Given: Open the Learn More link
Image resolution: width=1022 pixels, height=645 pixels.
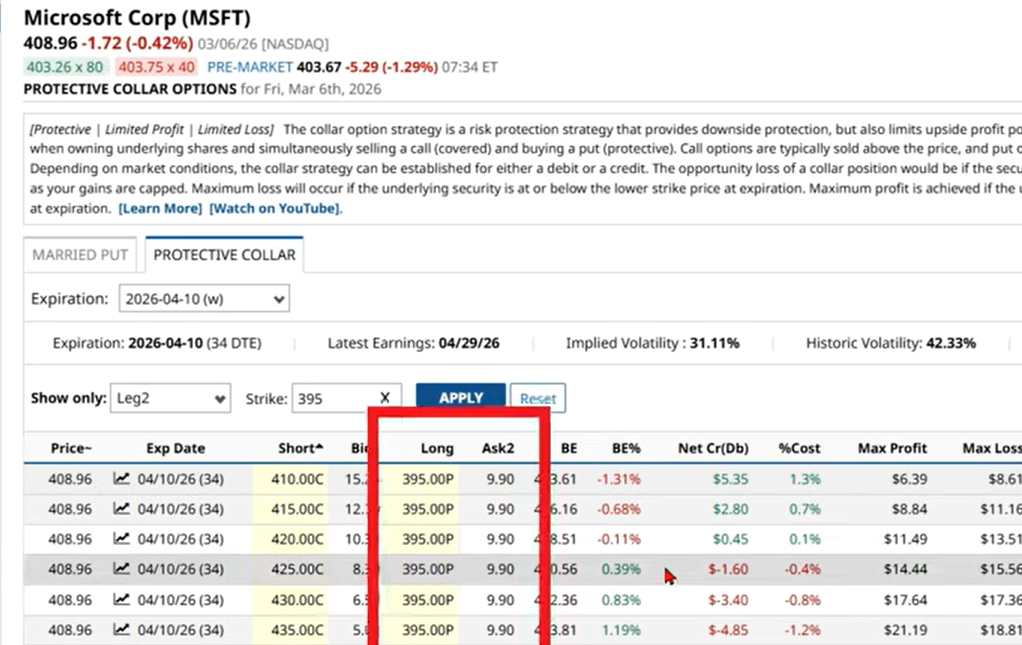Looking at the screenshot, I should [162, 208].
